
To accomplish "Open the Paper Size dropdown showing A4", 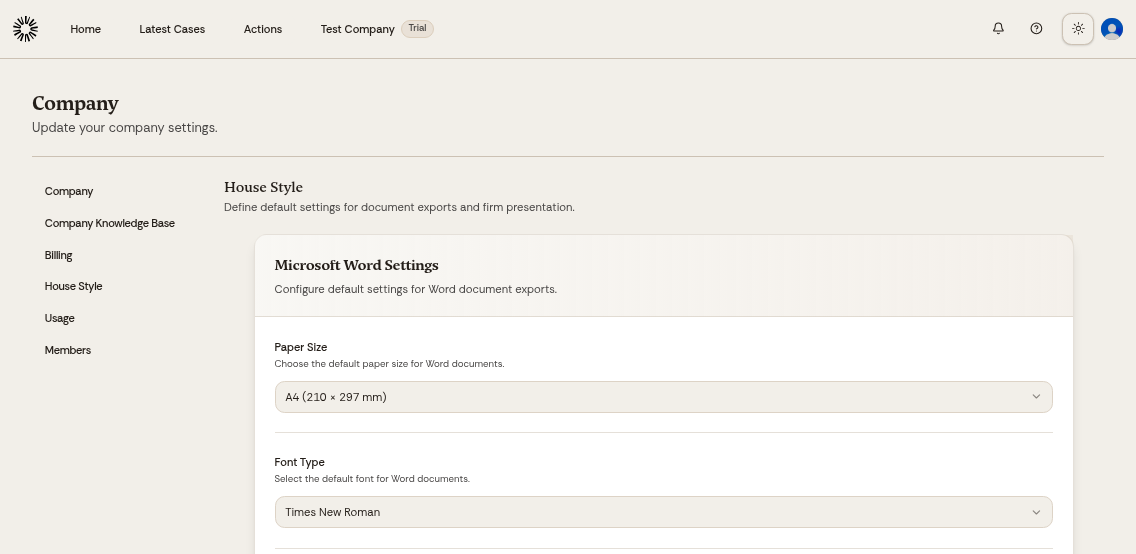I will pyautogui.click(x=664, y=397).
